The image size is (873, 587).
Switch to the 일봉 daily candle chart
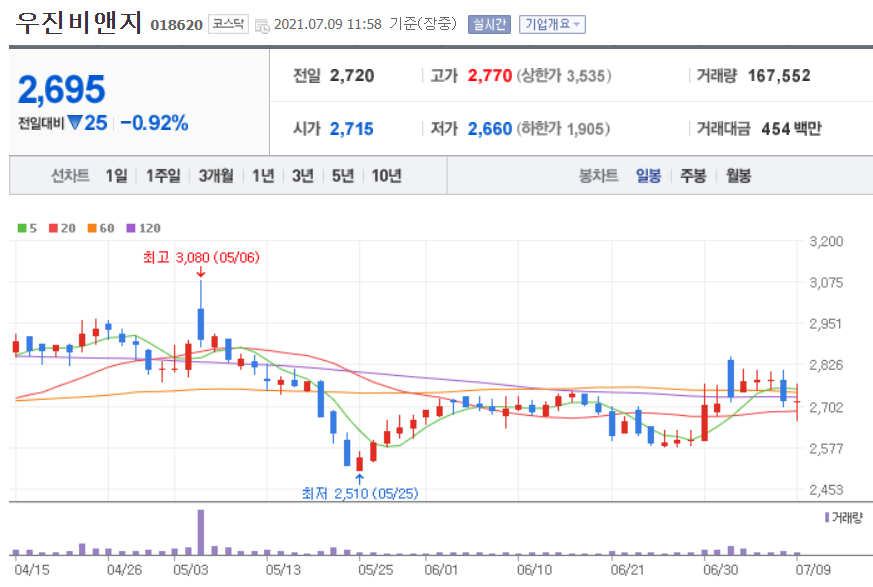[648, 176]
